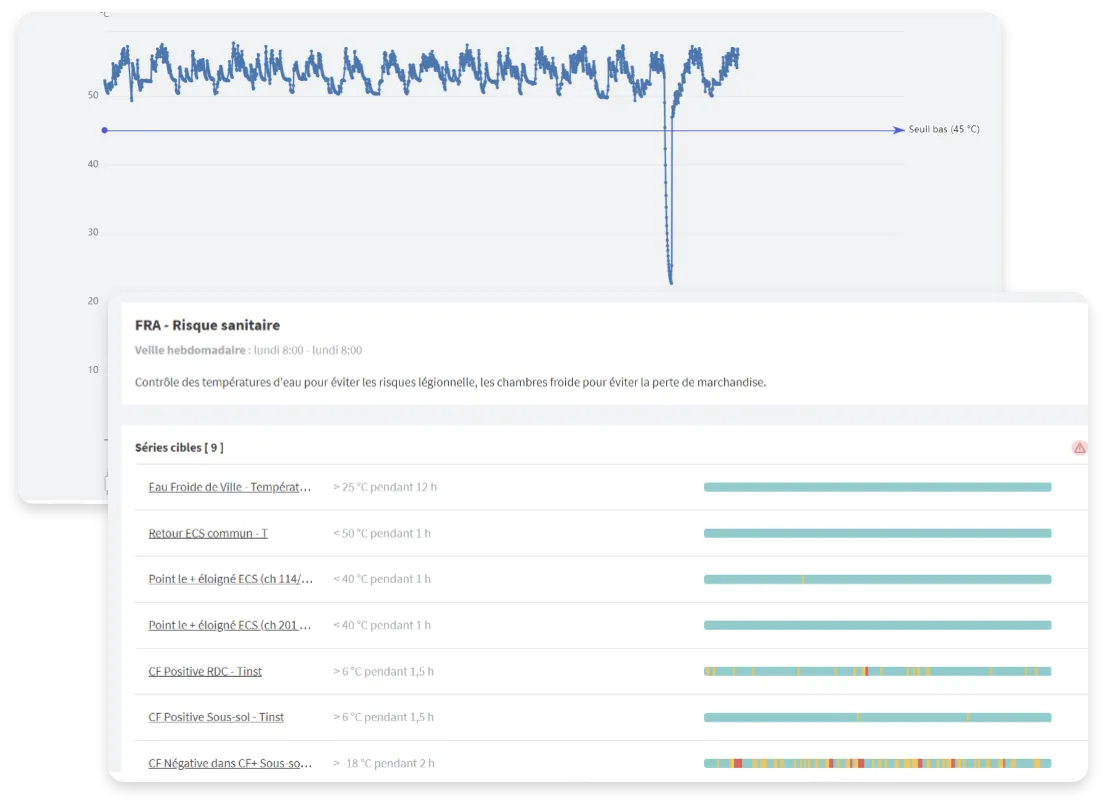Click the lowest point of temperature drop
Image resolution: width=1106 pixels, height=806 pixels.
[x=670, y=281]
